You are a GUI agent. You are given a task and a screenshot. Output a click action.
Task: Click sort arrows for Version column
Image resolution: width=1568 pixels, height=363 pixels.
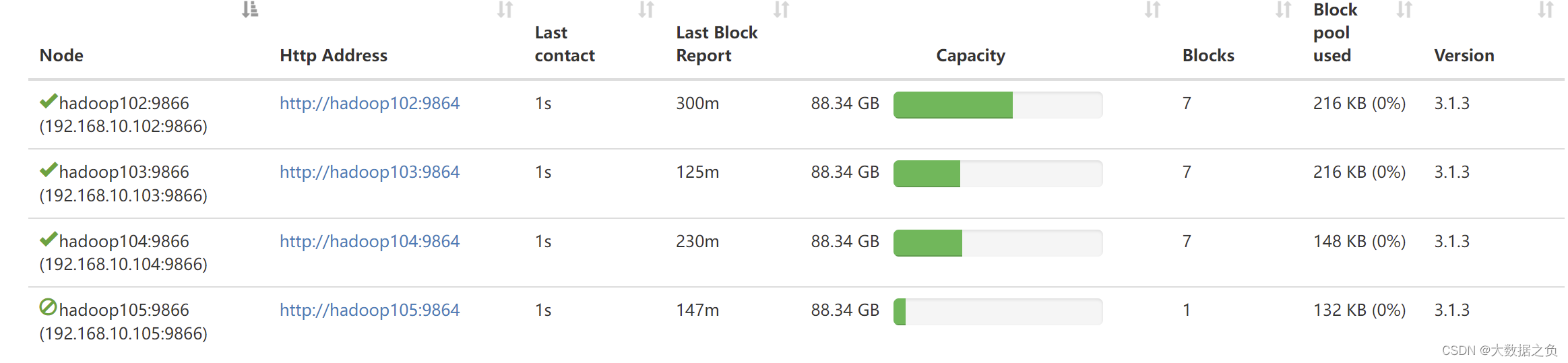click(1546, 9)
